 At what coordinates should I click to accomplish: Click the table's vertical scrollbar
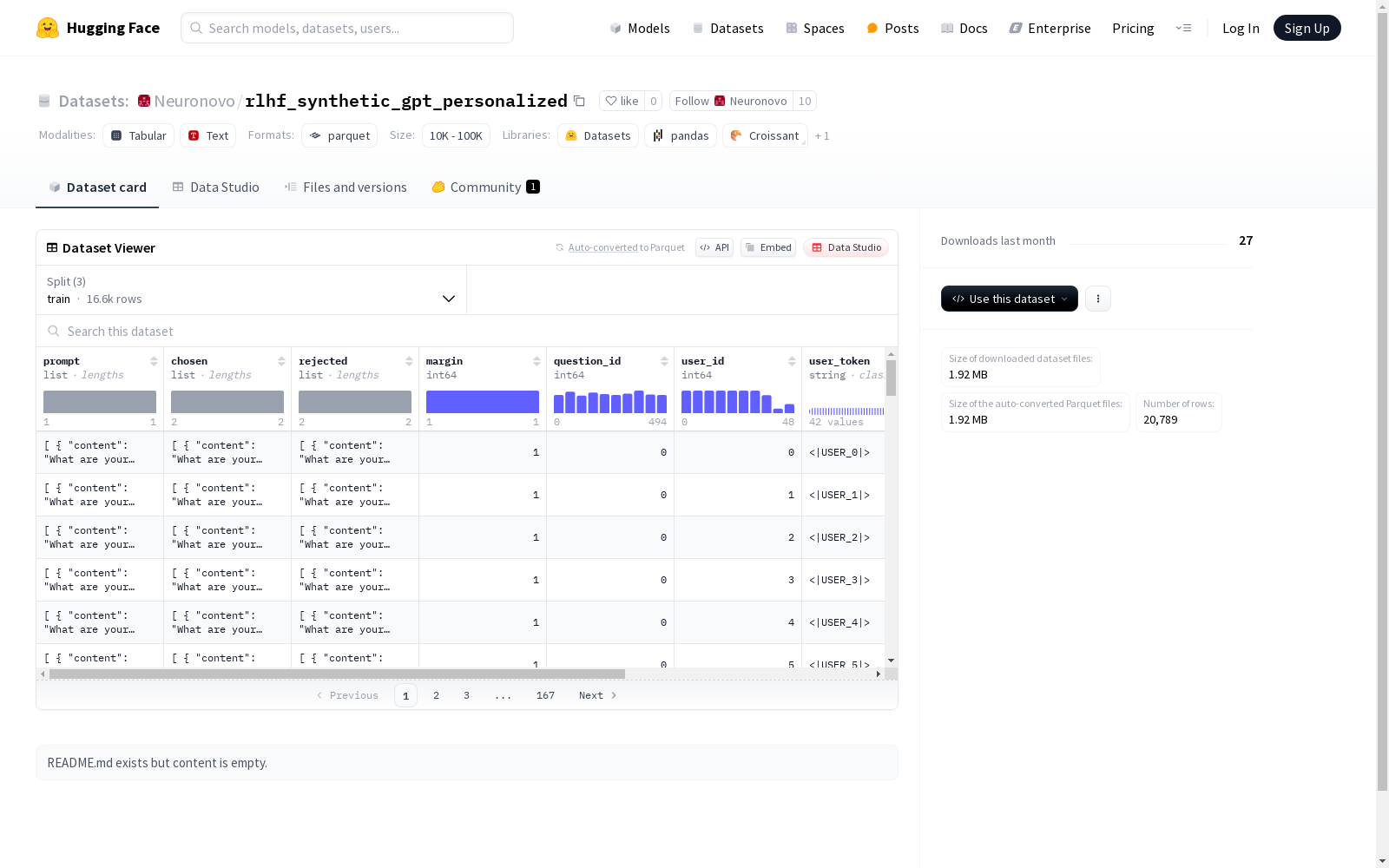tap(891, 378)
